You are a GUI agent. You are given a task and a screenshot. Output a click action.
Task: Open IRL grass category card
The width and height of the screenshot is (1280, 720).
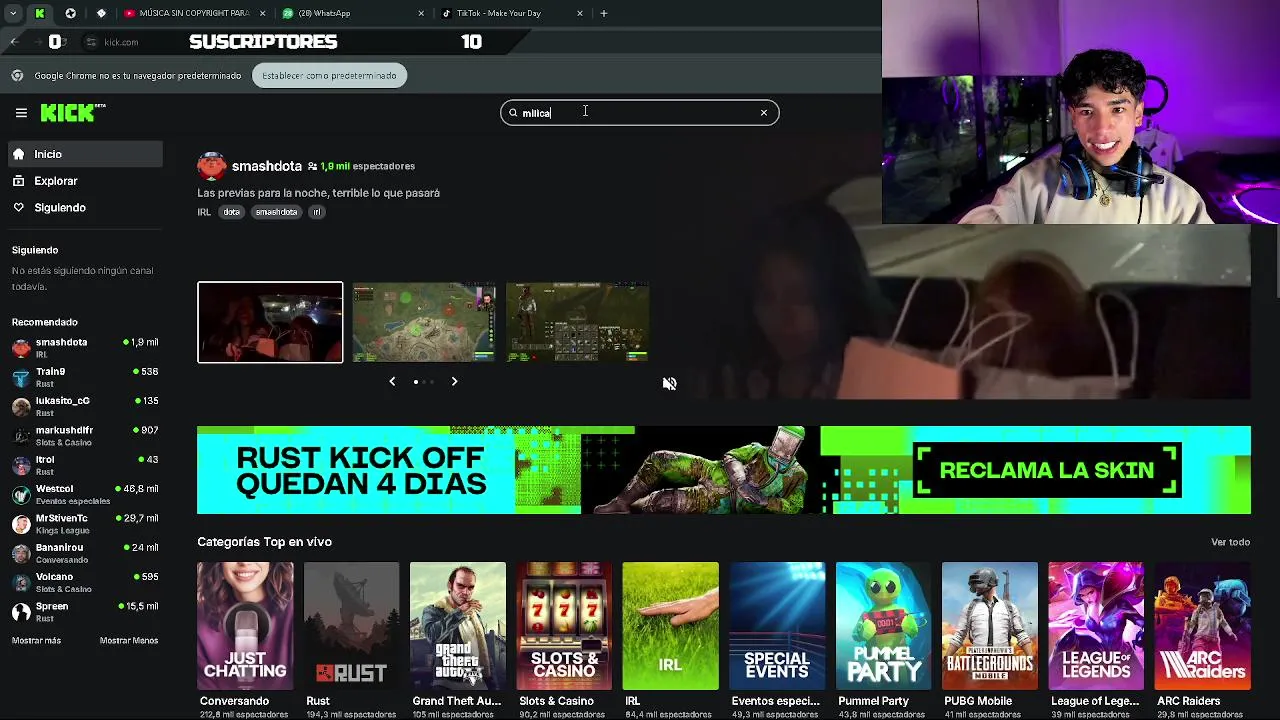click(x=670, y=626)
